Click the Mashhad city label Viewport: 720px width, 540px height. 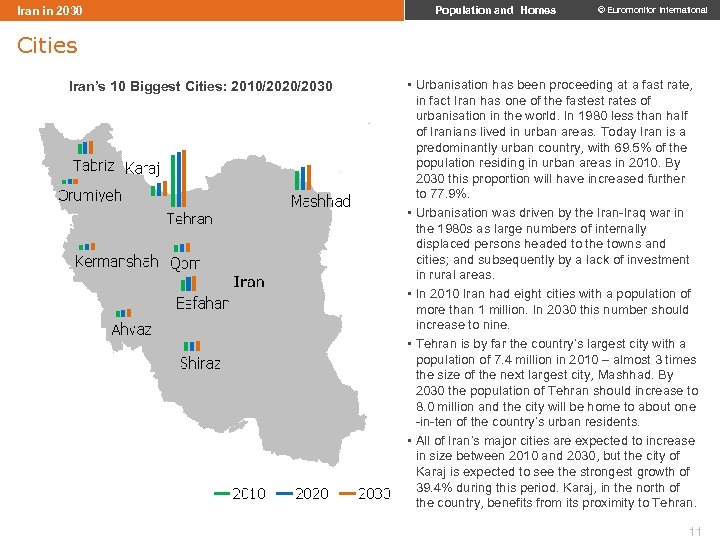[x=321, y=201]
